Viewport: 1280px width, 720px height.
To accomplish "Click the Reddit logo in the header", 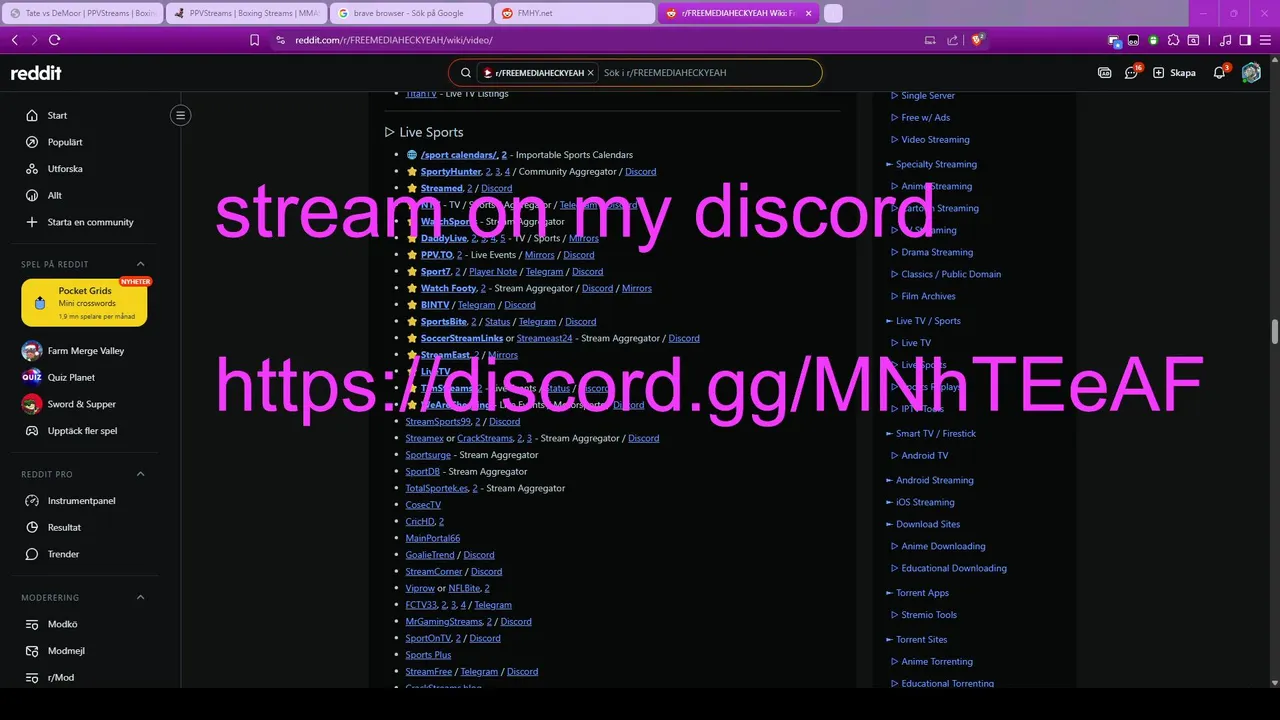I will (x=36, y=73).
